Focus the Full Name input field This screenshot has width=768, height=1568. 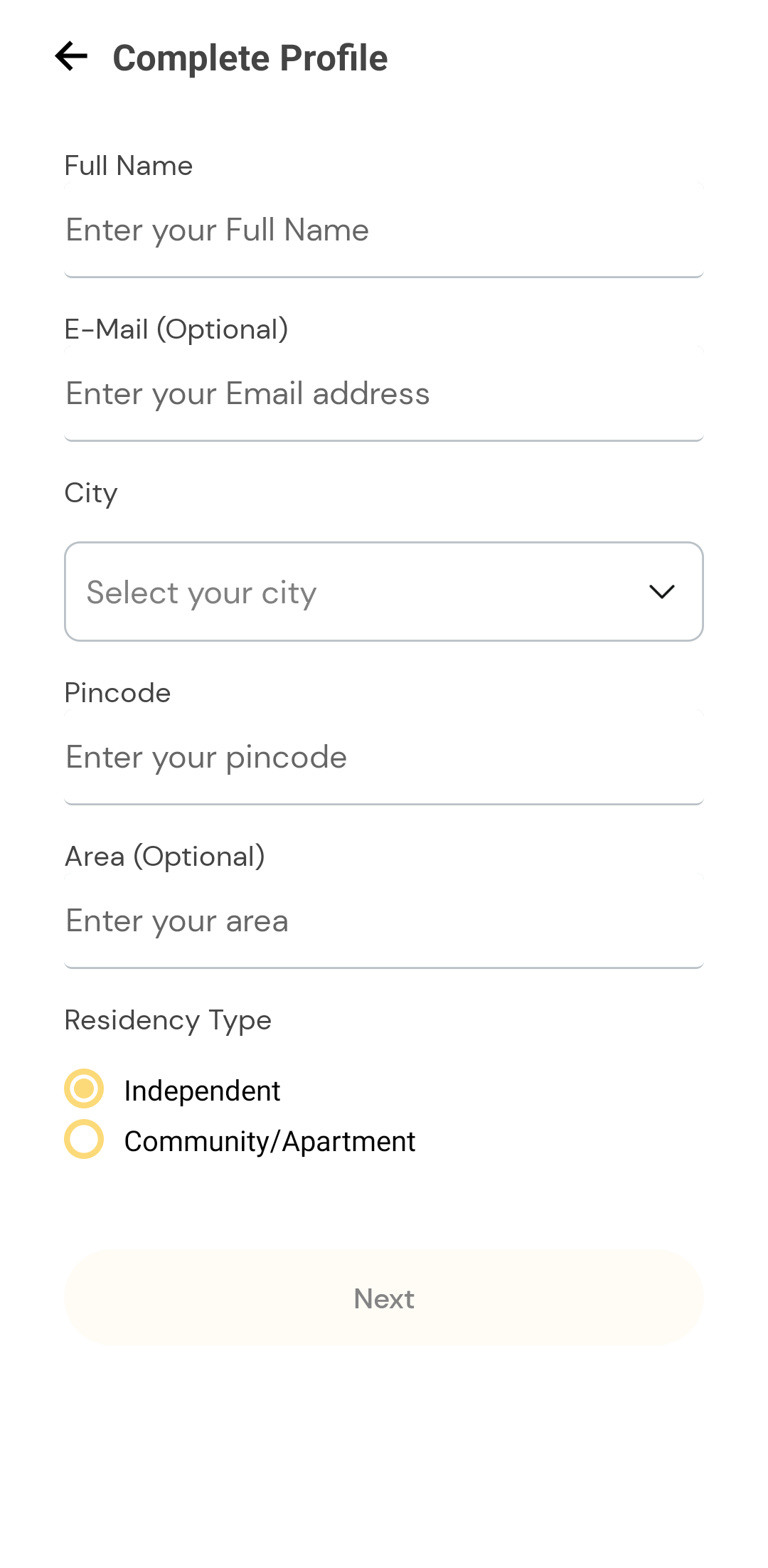[384, 231]
